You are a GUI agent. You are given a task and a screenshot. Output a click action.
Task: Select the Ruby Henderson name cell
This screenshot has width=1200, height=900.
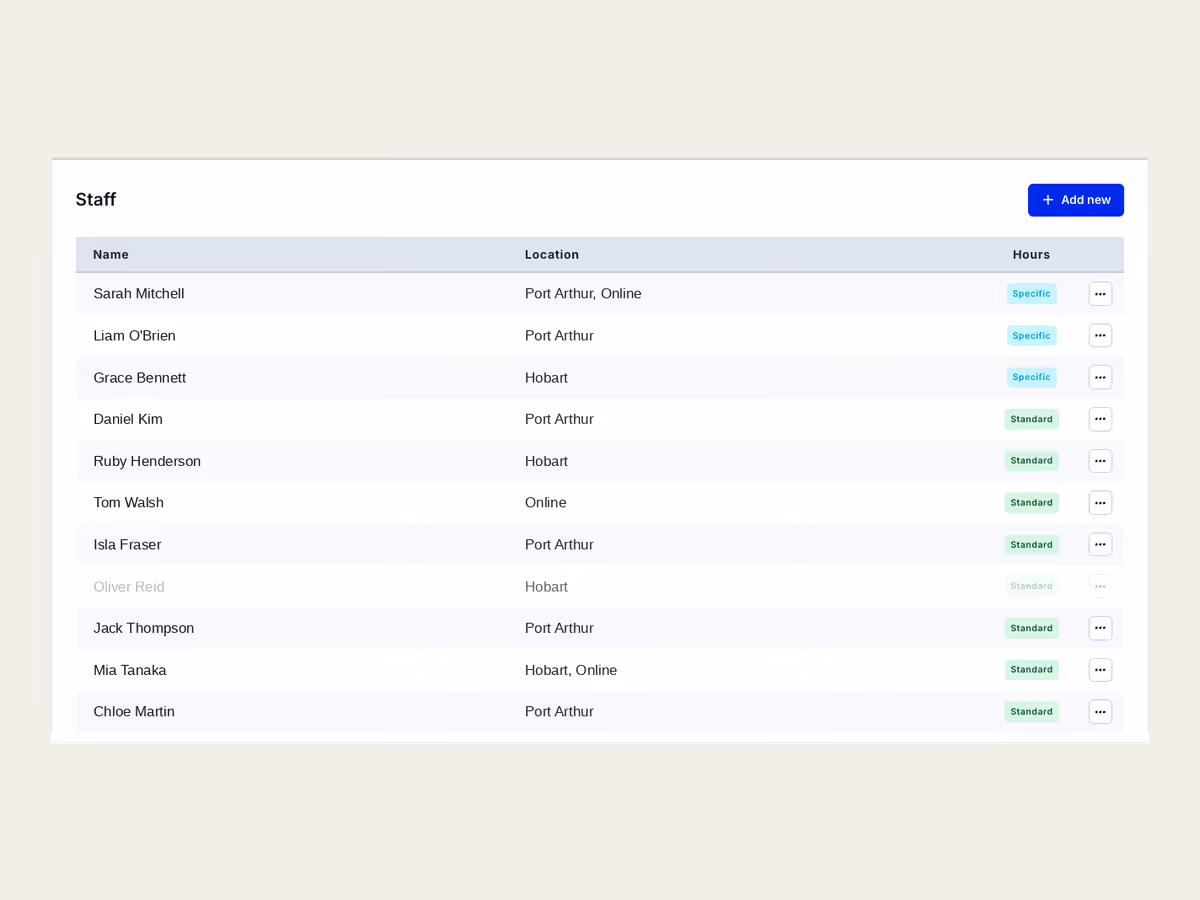[147, 461]
